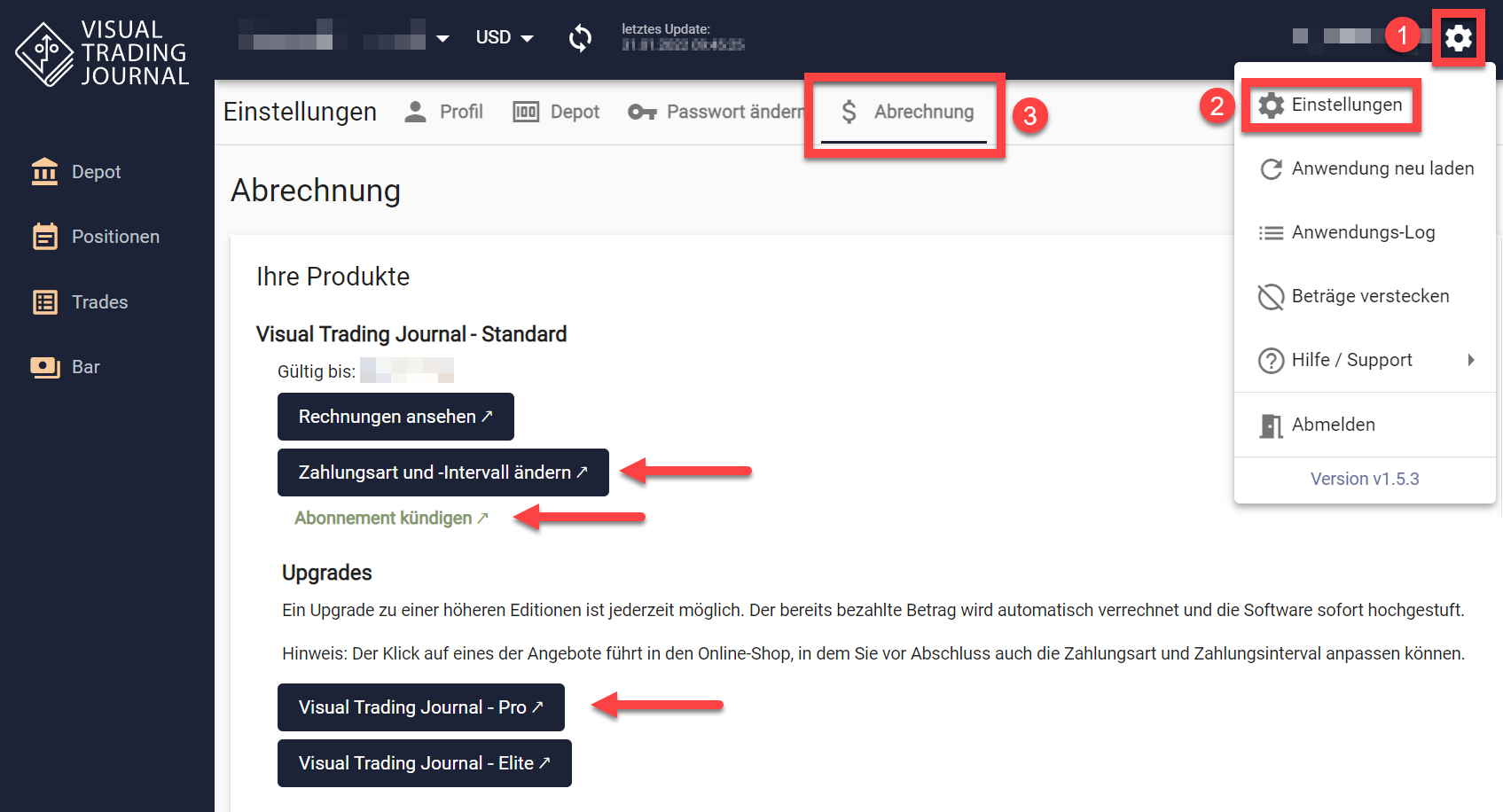This screenshot has height=812, width=1503.
Task: Click the Version v1.5.3 text
Action: click(x=1365, y=479)
